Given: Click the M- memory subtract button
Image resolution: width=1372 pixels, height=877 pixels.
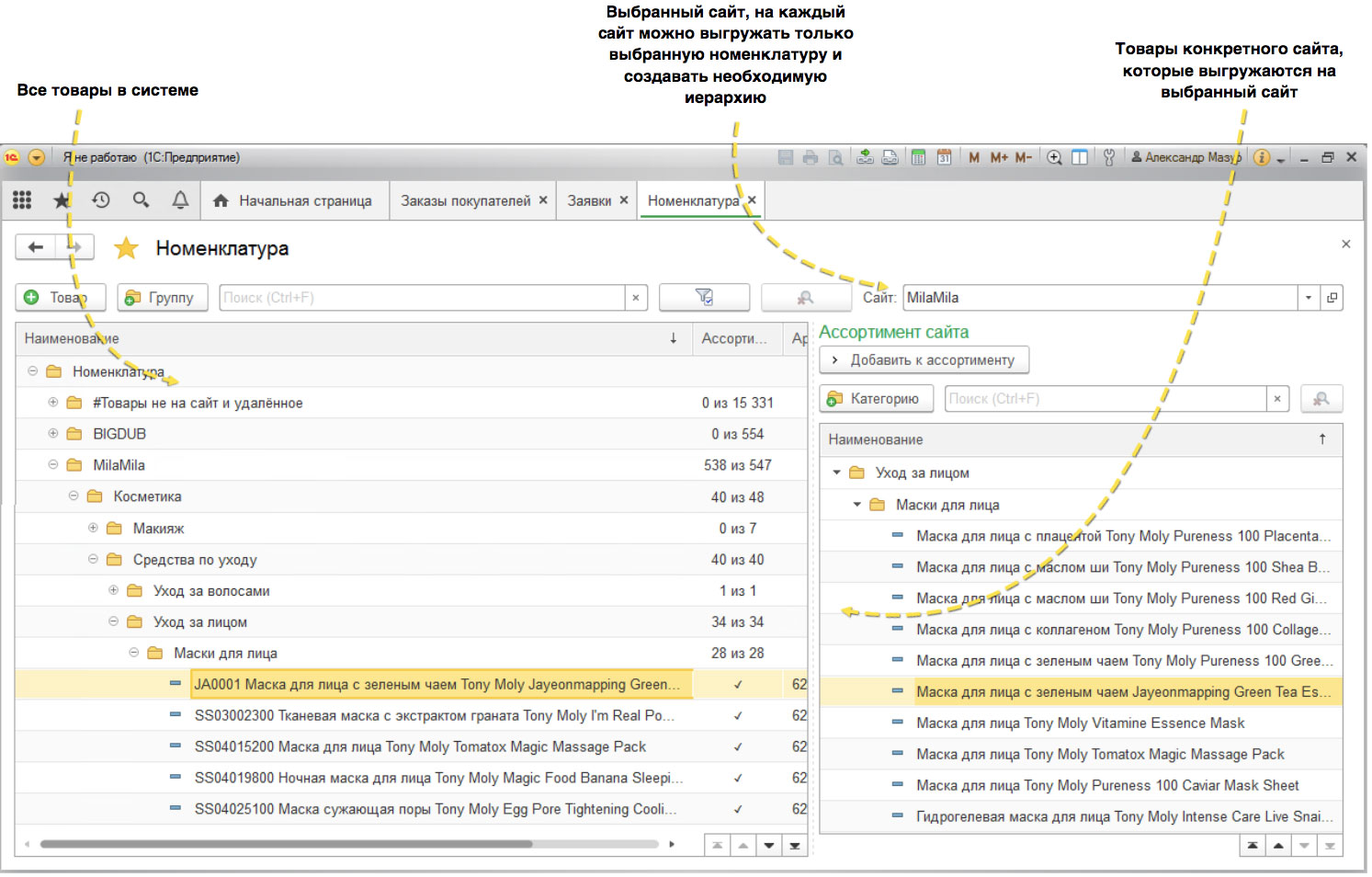Looking at the screenshot, I should pos(1024,157).
